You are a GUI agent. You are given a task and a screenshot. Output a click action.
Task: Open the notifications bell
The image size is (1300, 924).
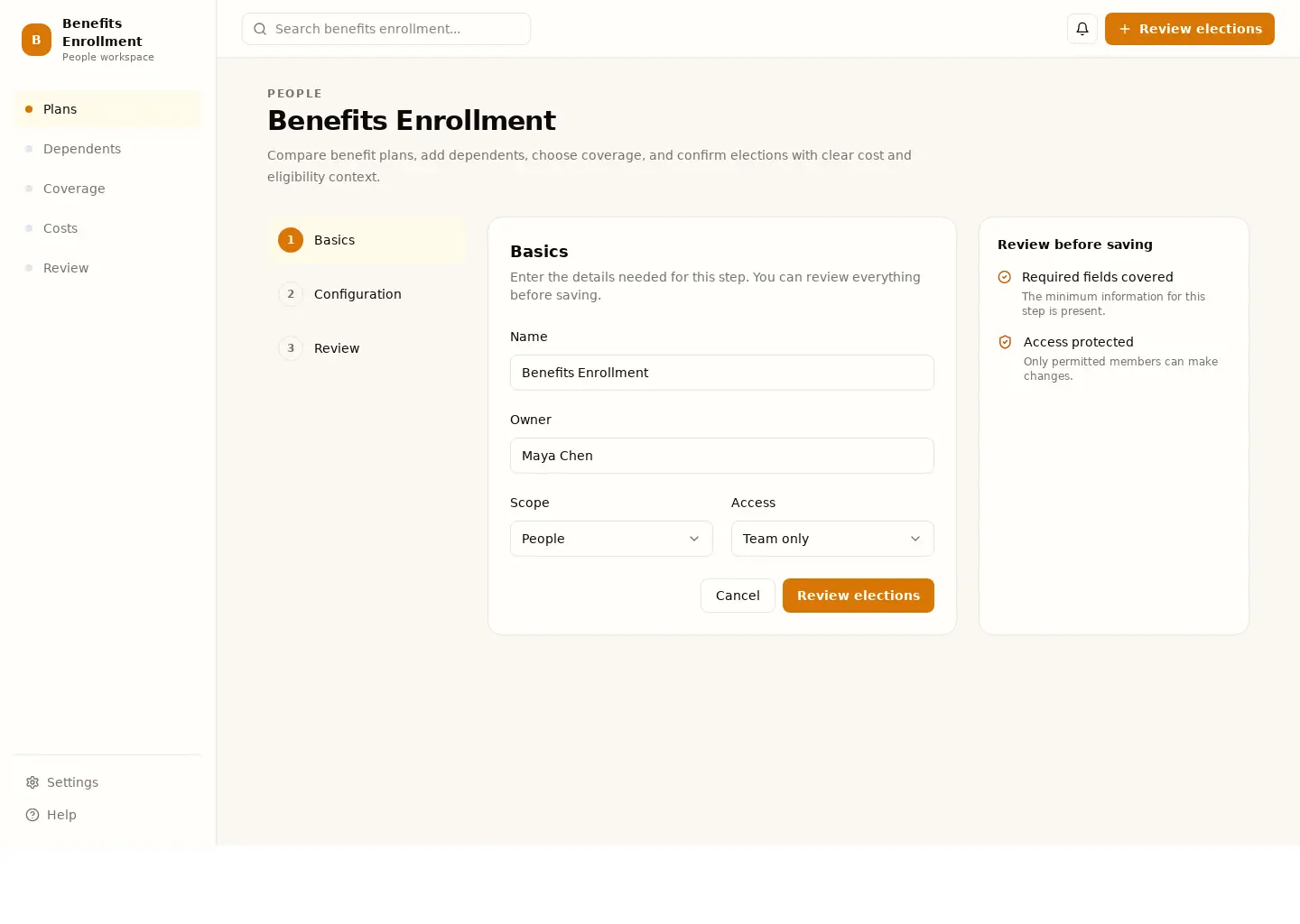(x=1082, y=29)
